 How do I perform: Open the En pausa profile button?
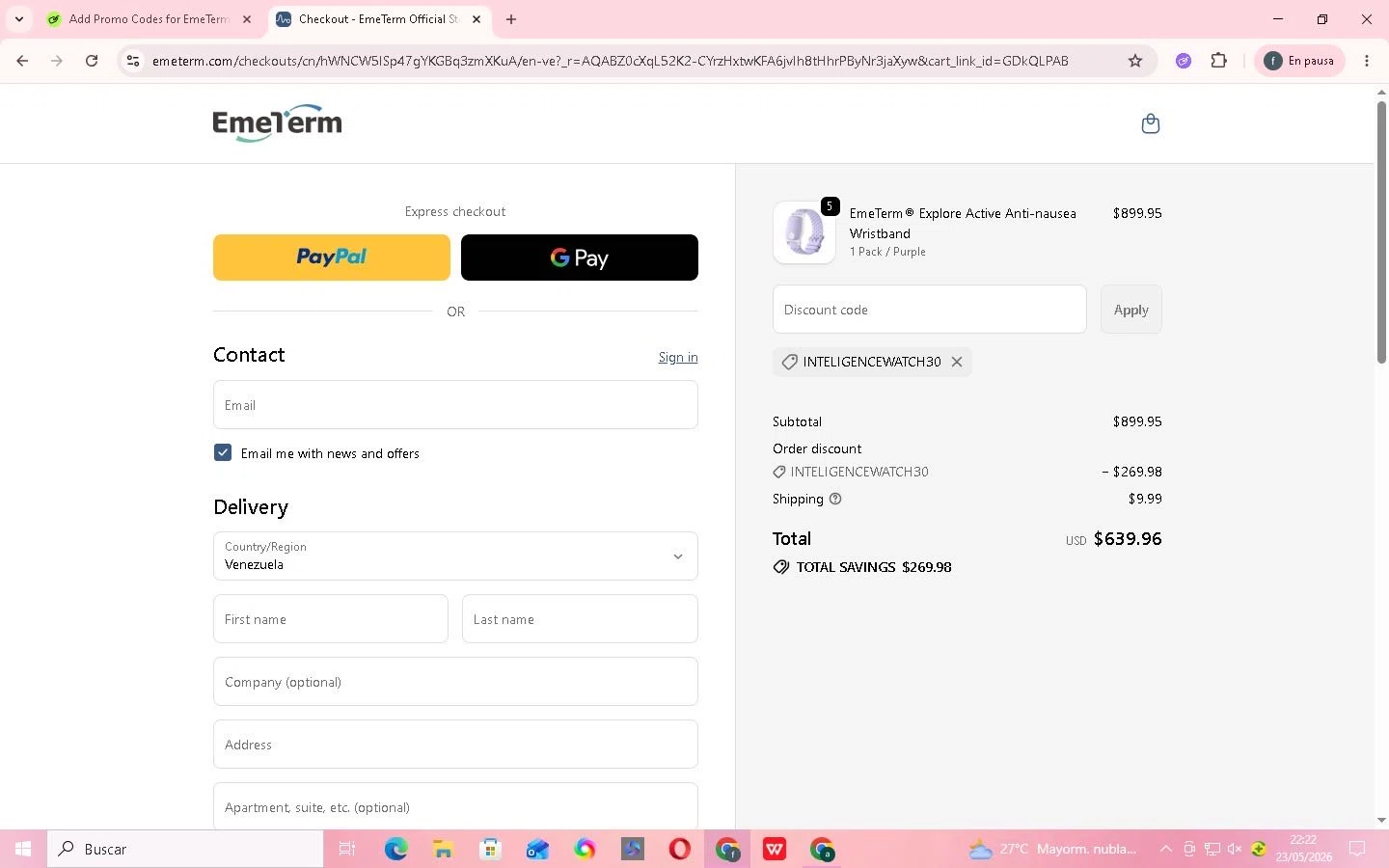click(1299, 61)
